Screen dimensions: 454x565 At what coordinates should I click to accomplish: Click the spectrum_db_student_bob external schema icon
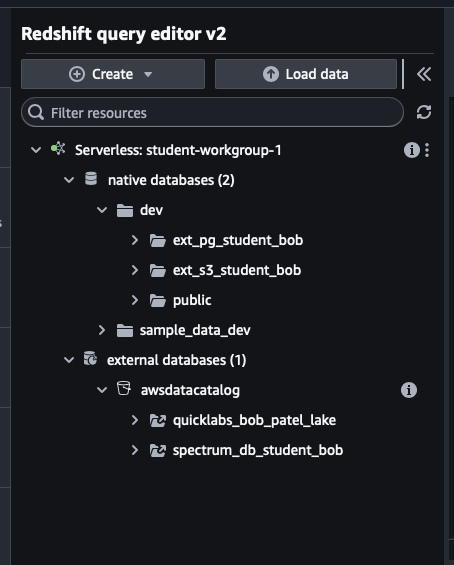click(158, 450)
